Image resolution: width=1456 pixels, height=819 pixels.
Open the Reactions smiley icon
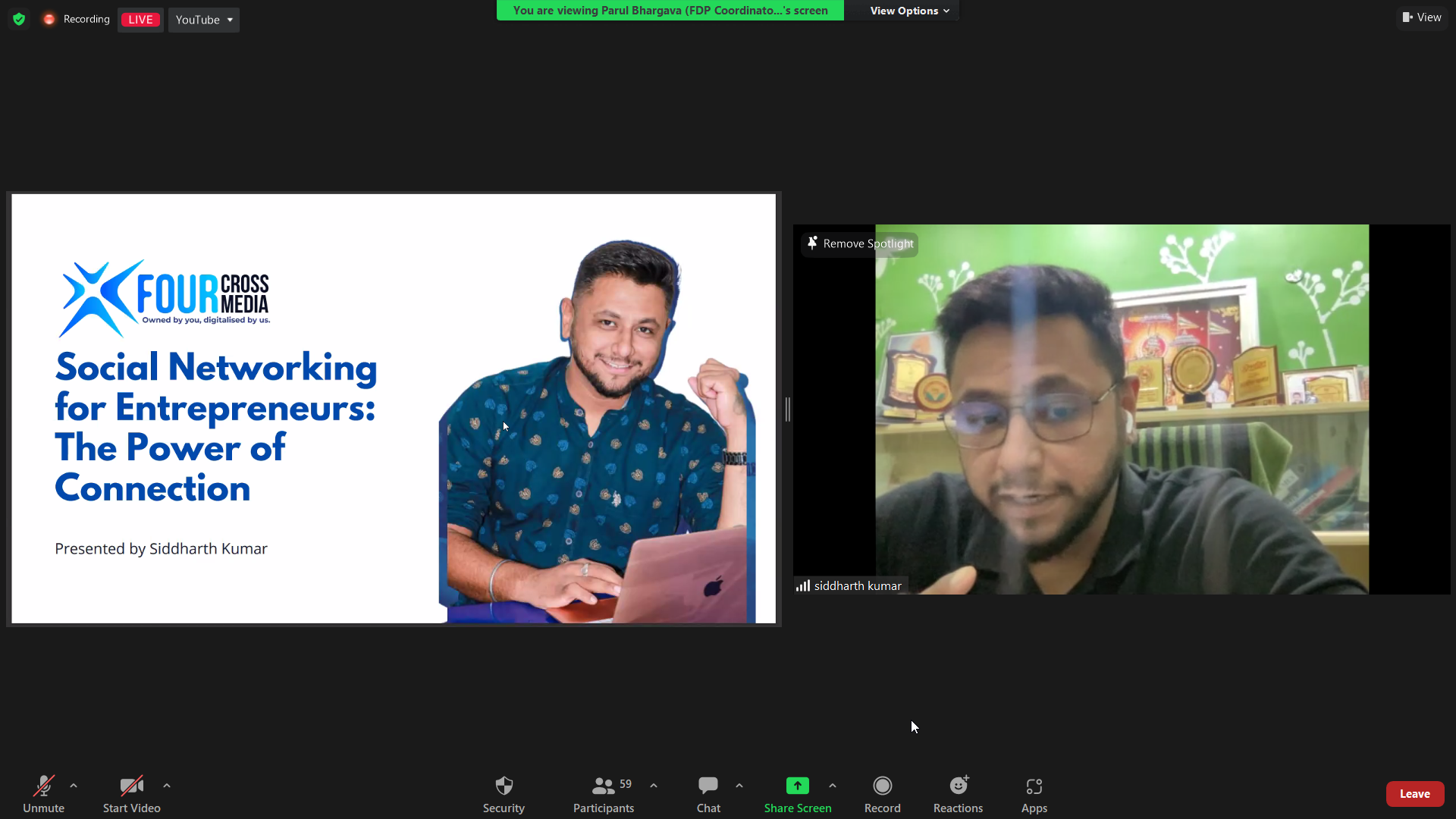958,786
